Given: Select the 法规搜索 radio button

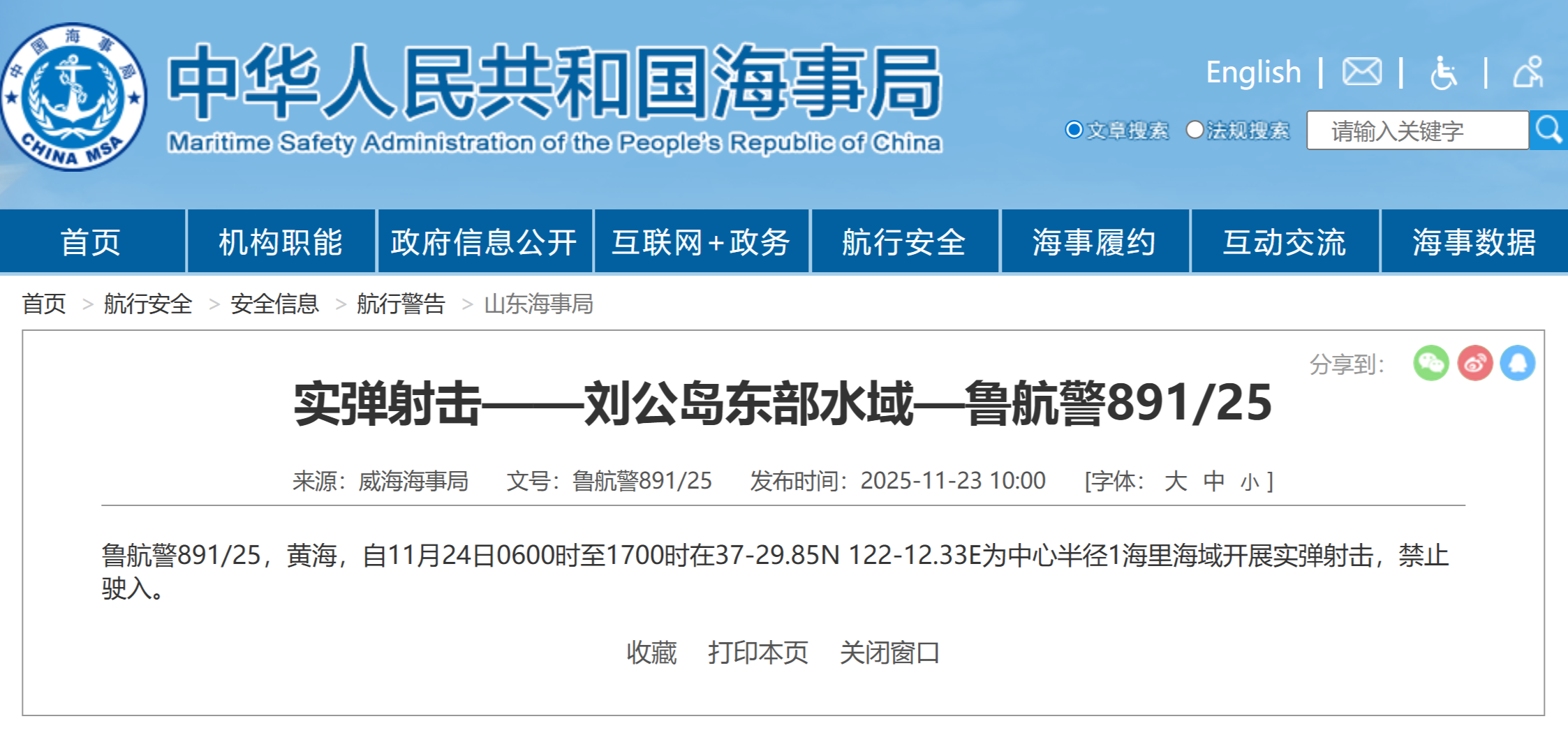Looking at the screenshot, I should pos(1195,130).
